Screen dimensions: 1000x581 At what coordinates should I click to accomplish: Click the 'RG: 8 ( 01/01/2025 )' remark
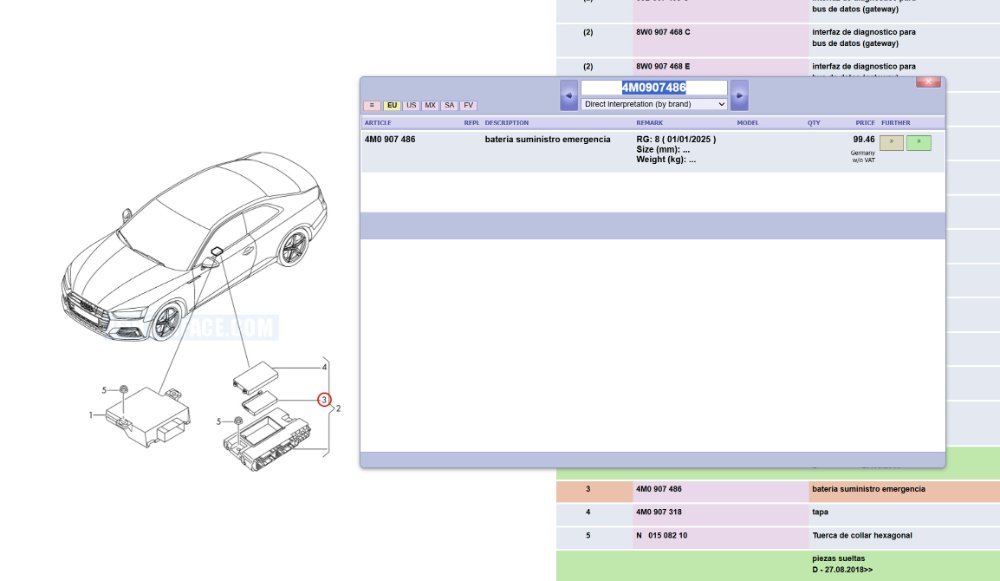[x=676, y=139]
